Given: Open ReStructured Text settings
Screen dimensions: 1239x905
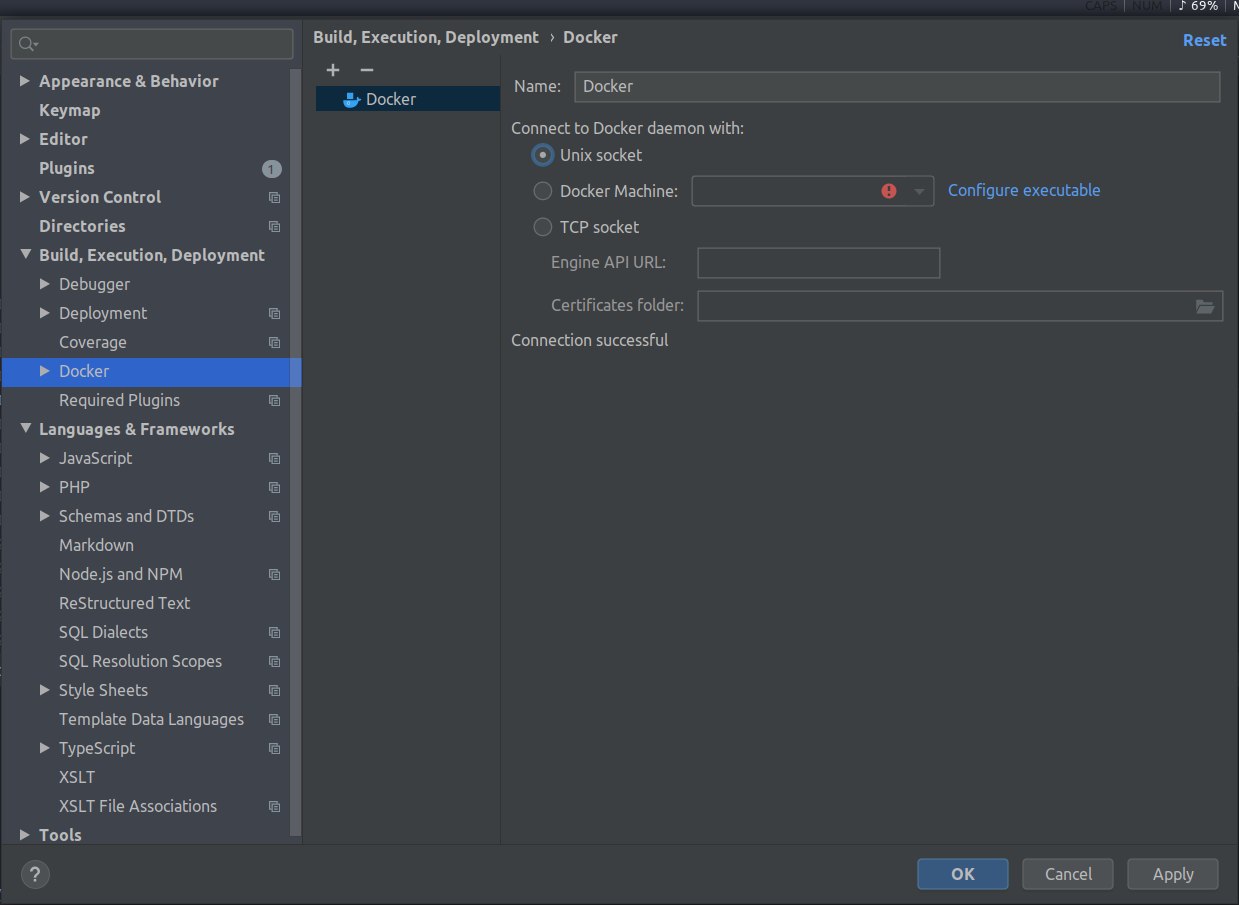Looking at the screenshot, I should coord(124,603).
